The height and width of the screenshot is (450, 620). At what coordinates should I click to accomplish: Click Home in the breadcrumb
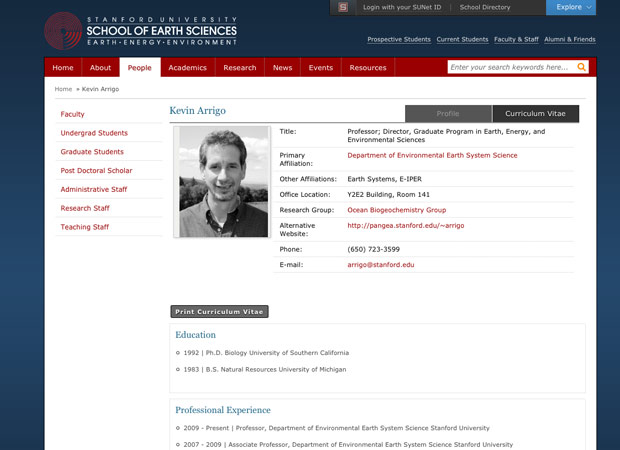click(63, 89)
